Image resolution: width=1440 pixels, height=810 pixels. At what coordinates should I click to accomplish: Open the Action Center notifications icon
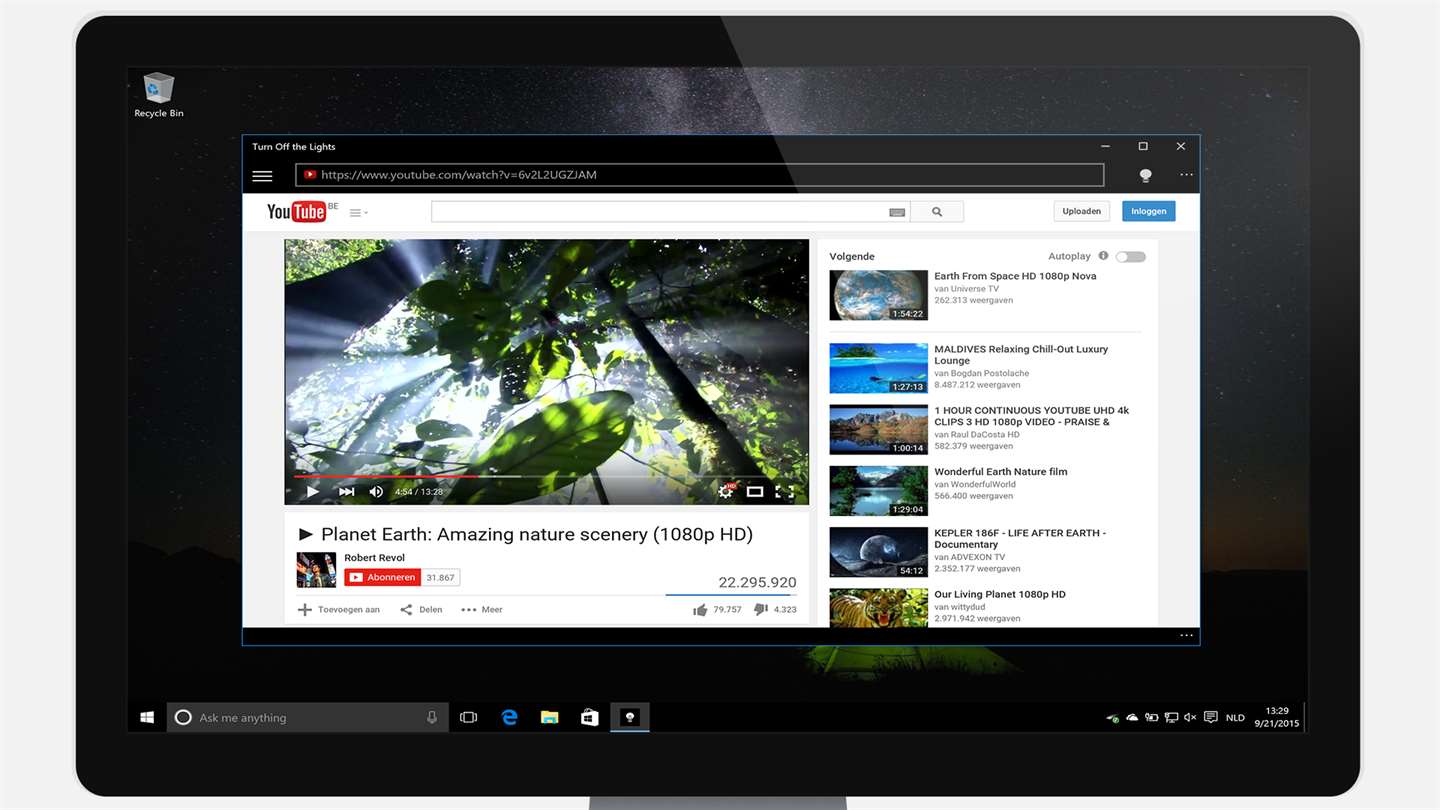point(1211,717)
